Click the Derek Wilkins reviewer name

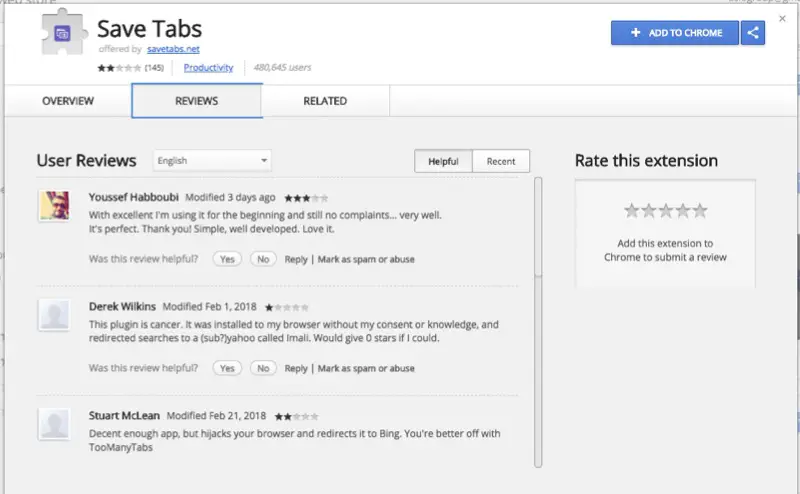(122, 306)
